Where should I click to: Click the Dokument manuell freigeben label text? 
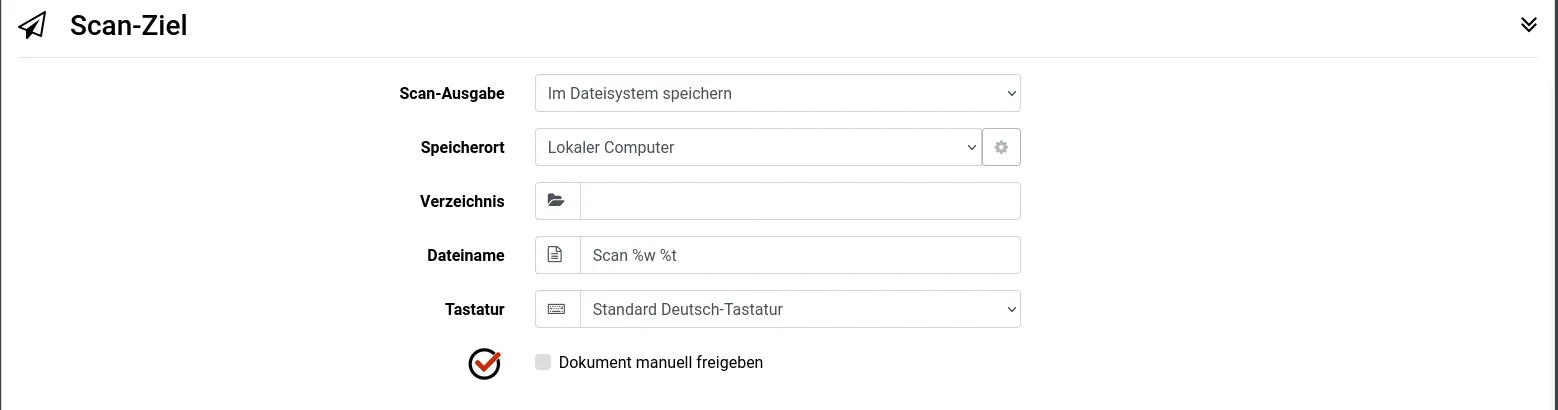(x=661, y=362)
